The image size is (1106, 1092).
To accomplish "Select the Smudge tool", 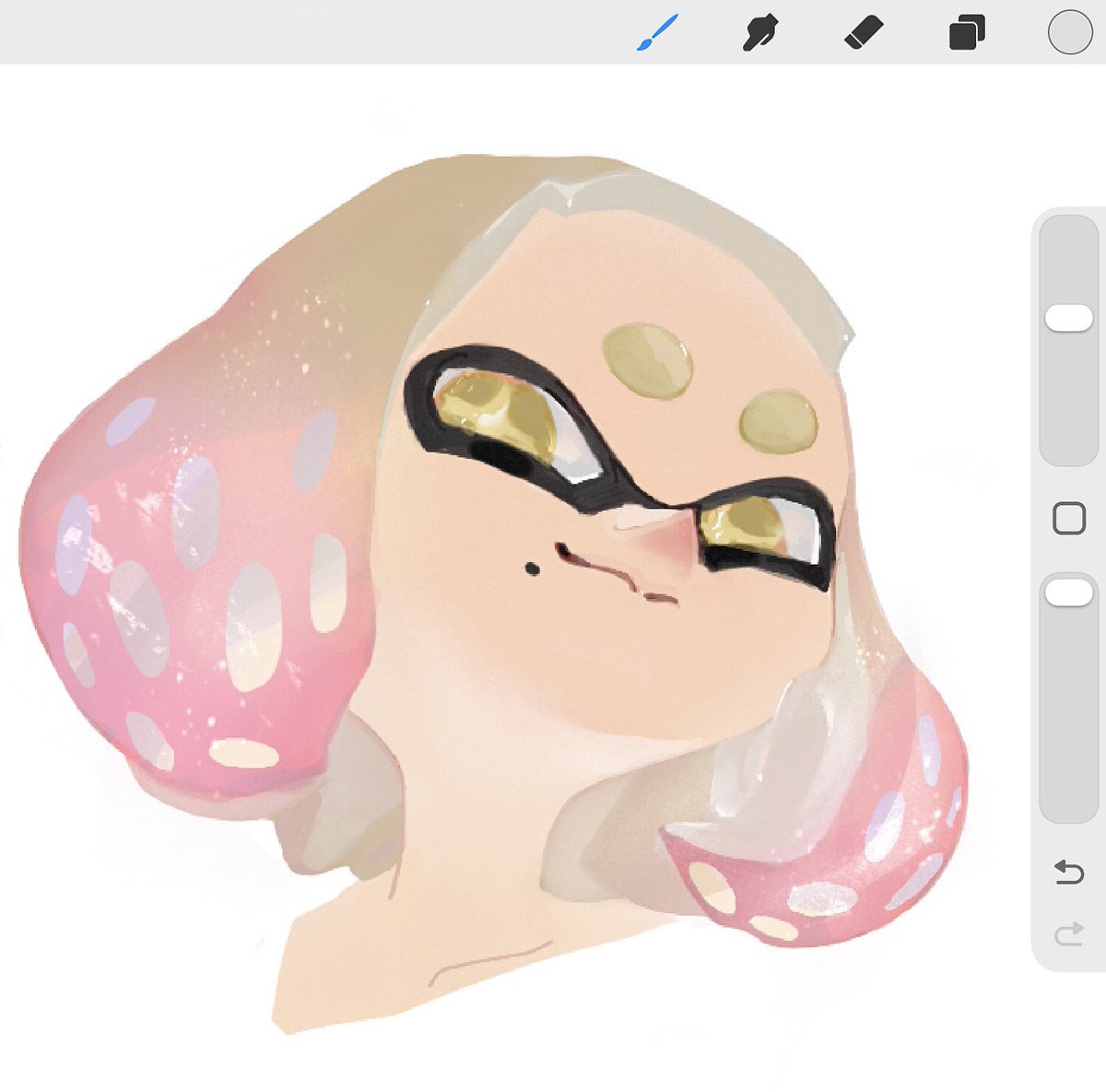I will 760,34.
